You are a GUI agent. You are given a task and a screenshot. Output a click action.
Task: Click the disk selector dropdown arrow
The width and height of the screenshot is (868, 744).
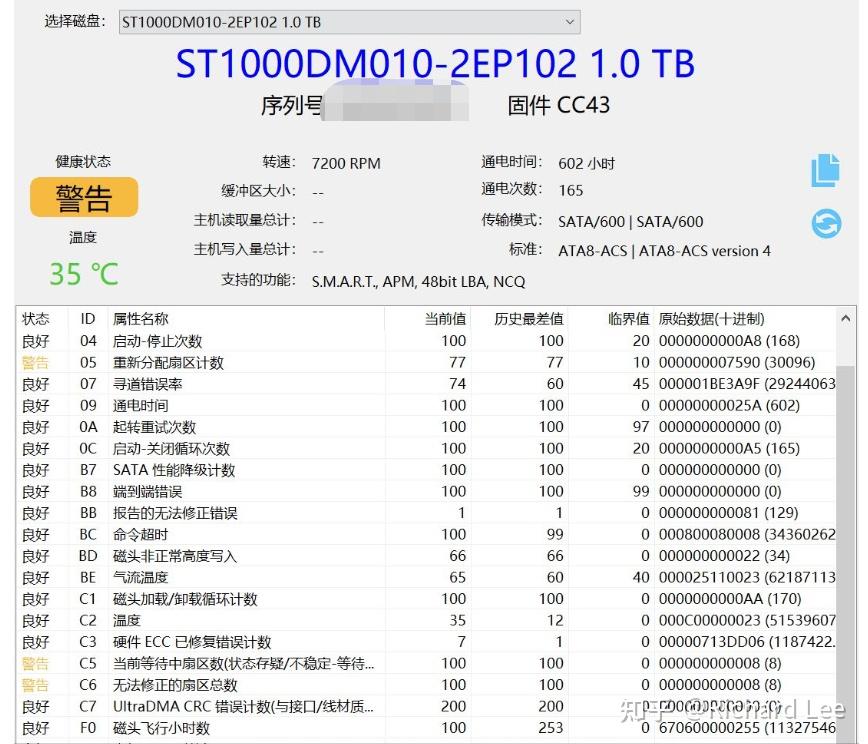click(570, 21)
